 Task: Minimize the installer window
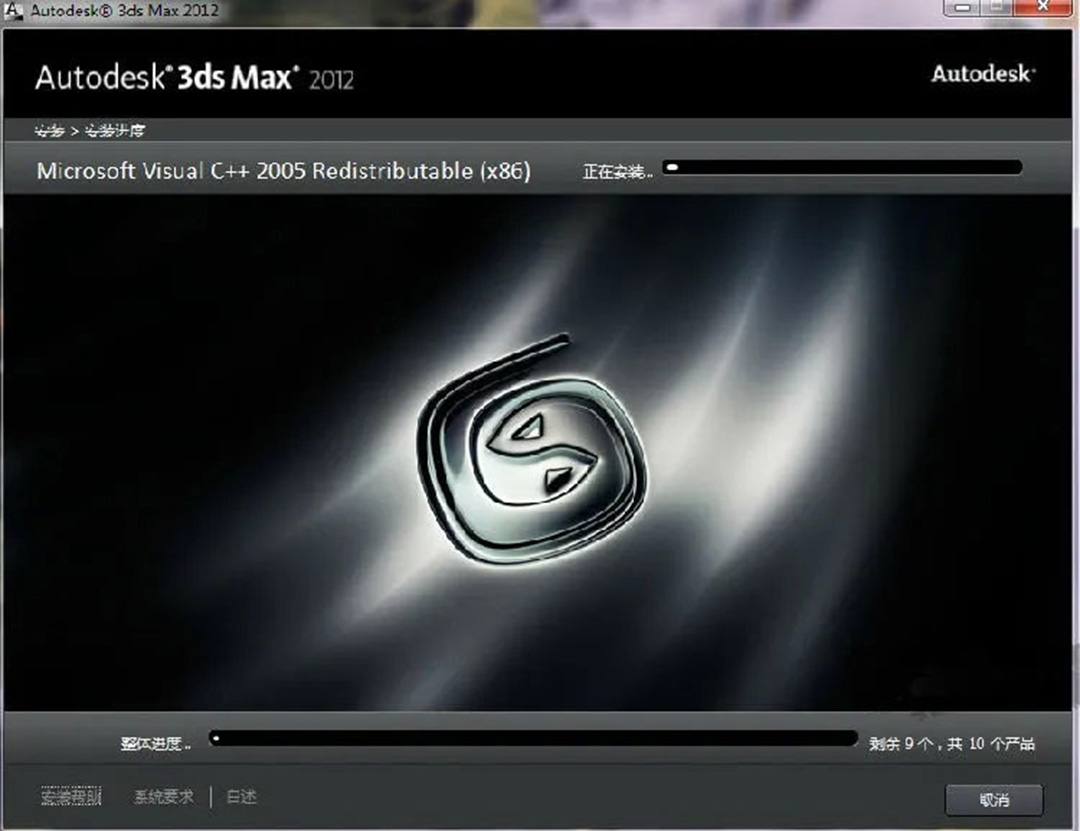pyautogui.click(x=963, y=8)
